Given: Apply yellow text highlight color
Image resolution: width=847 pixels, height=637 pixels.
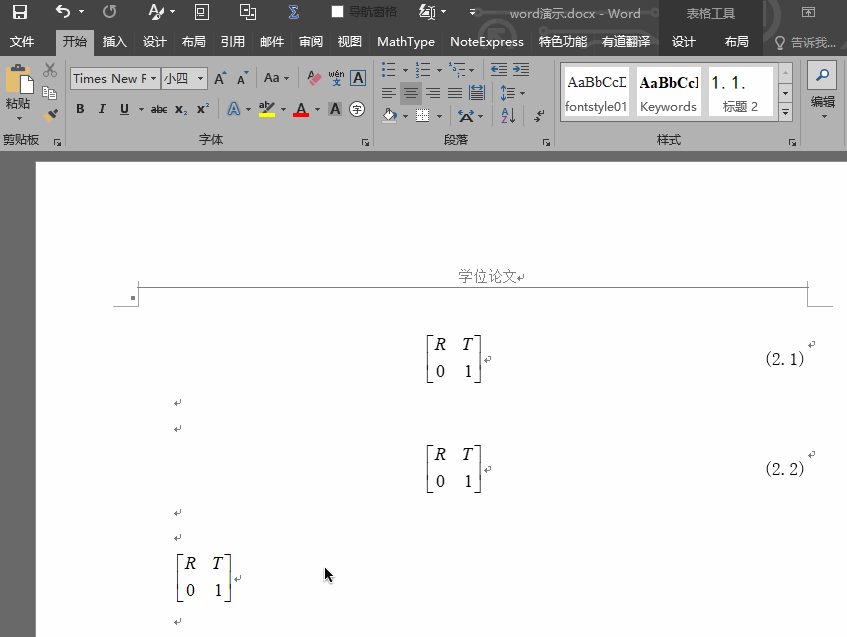Looking at the screenshot, I should [267, 109].
